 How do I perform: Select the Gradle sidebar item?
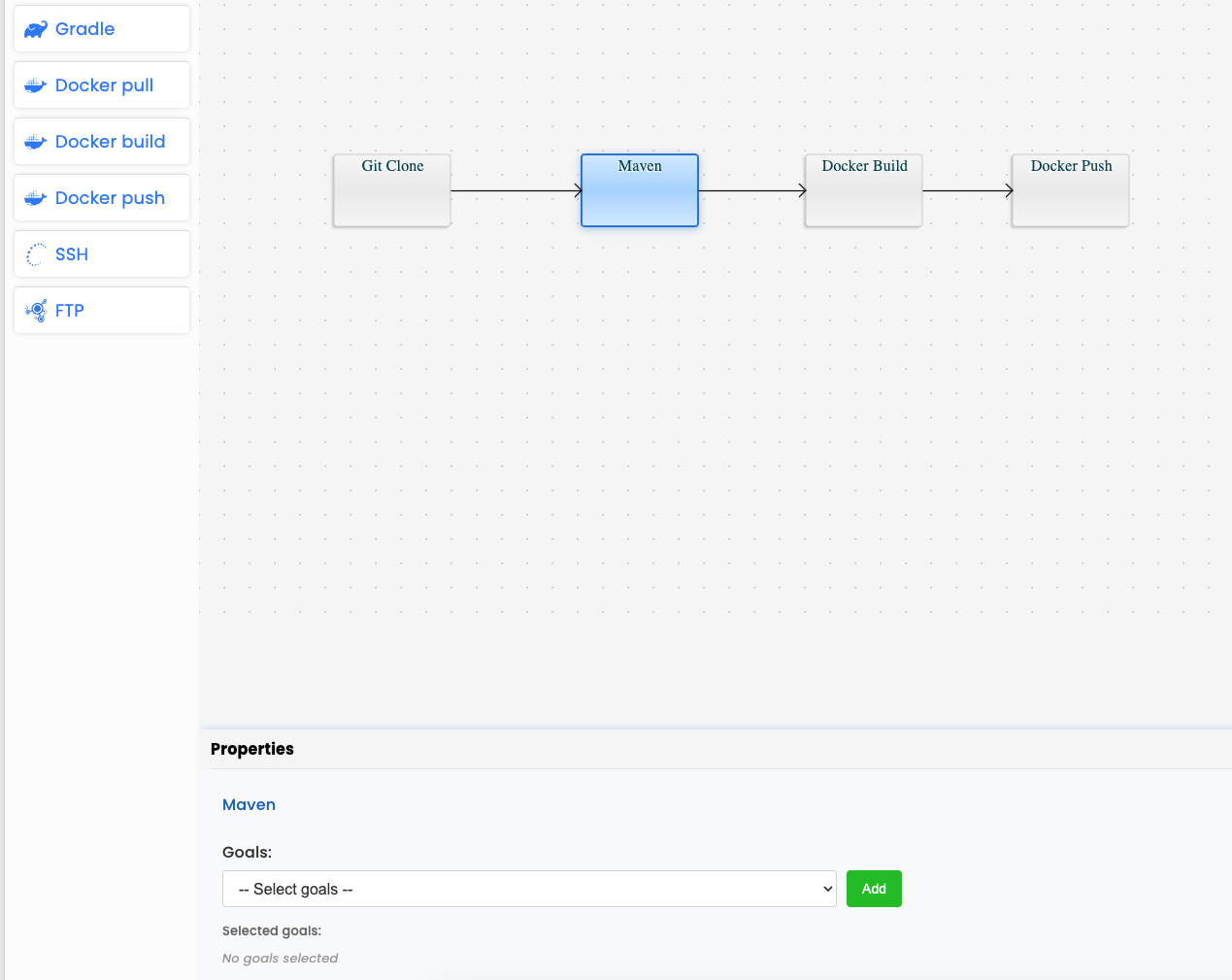point(101,28)
